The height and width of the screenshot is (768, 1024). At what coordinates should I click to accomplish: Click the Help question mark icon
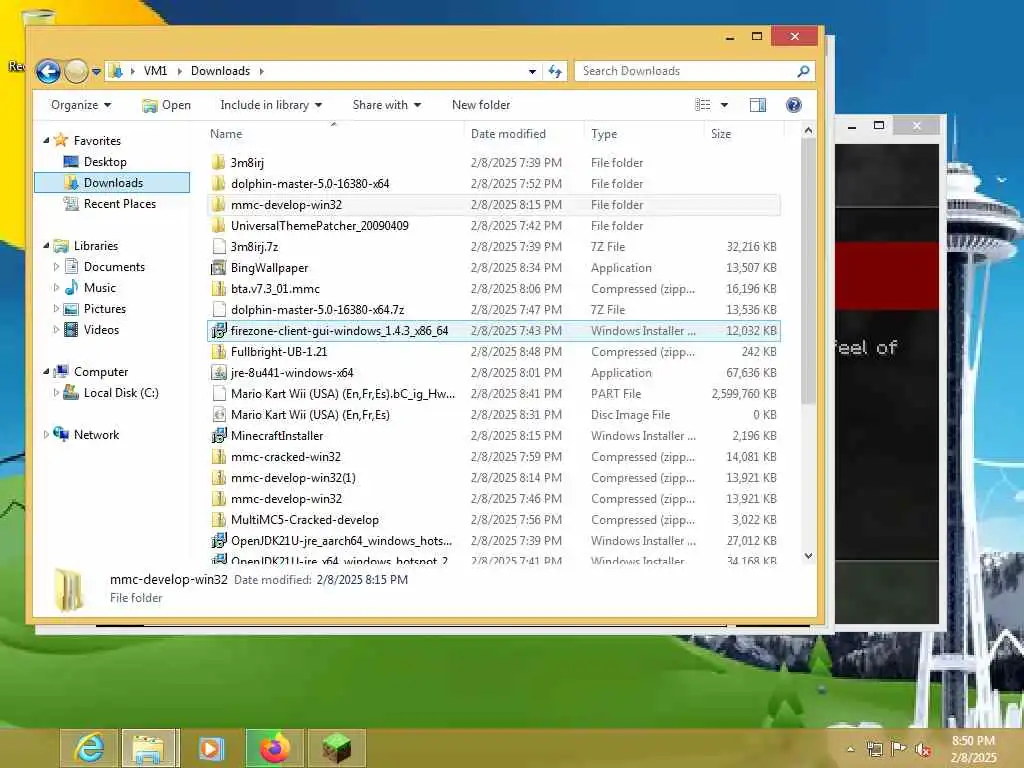(x=793, y=105)
